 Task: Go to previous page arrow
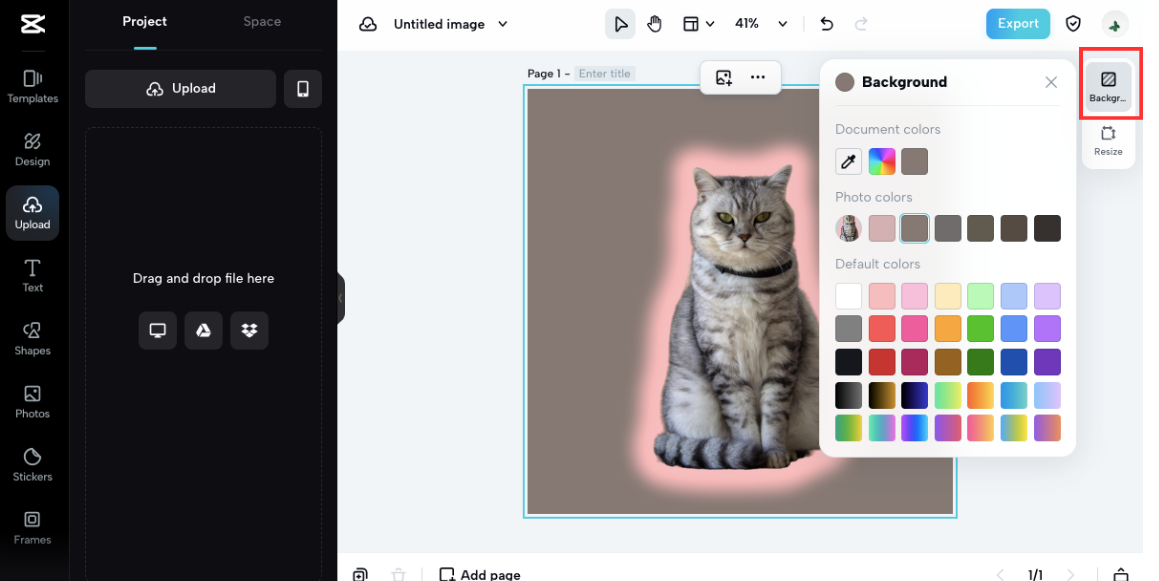[x=1000, y=574]
